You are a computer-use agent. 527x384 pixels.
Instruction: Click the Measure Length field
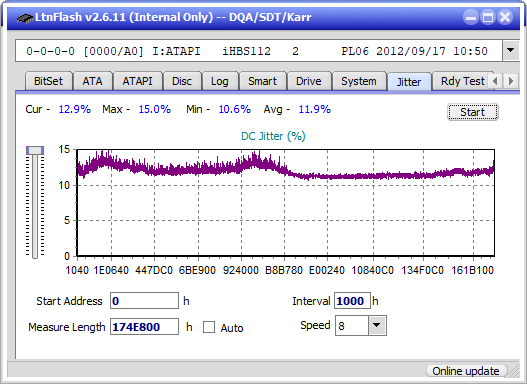point(144,327)
